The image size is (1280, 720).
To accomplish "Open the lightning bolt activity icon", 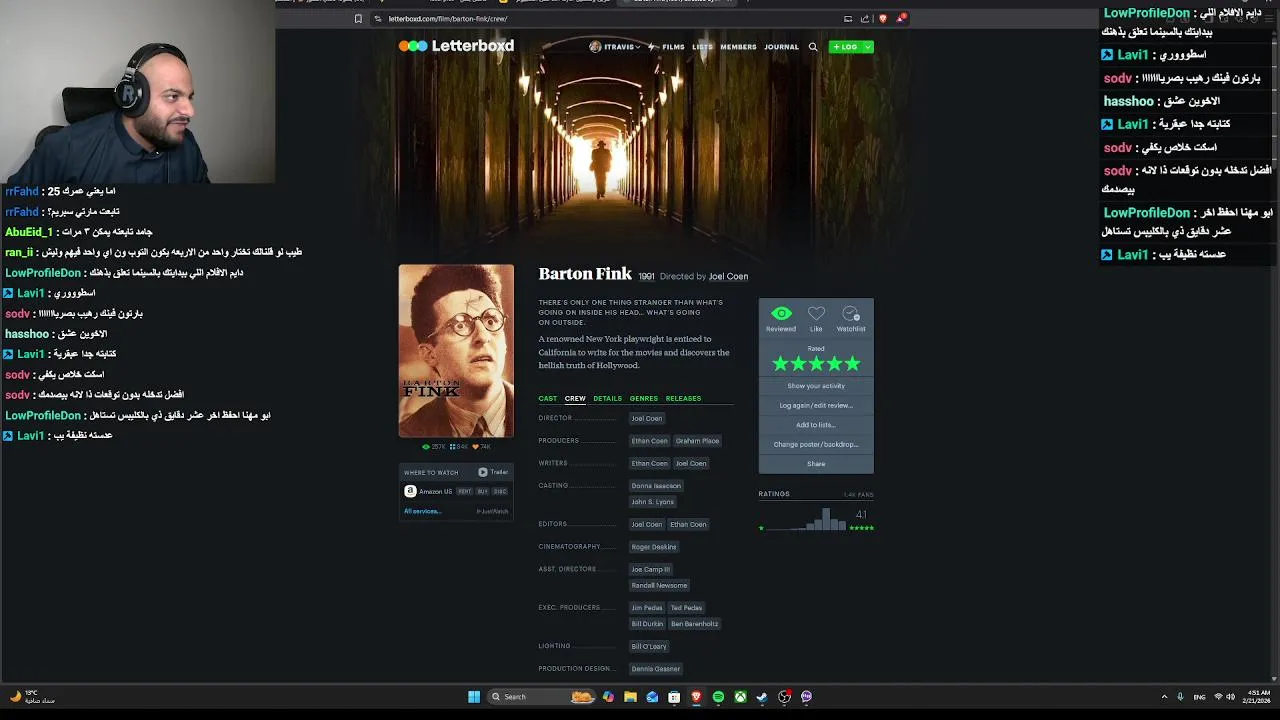I will tap(651, 47).
